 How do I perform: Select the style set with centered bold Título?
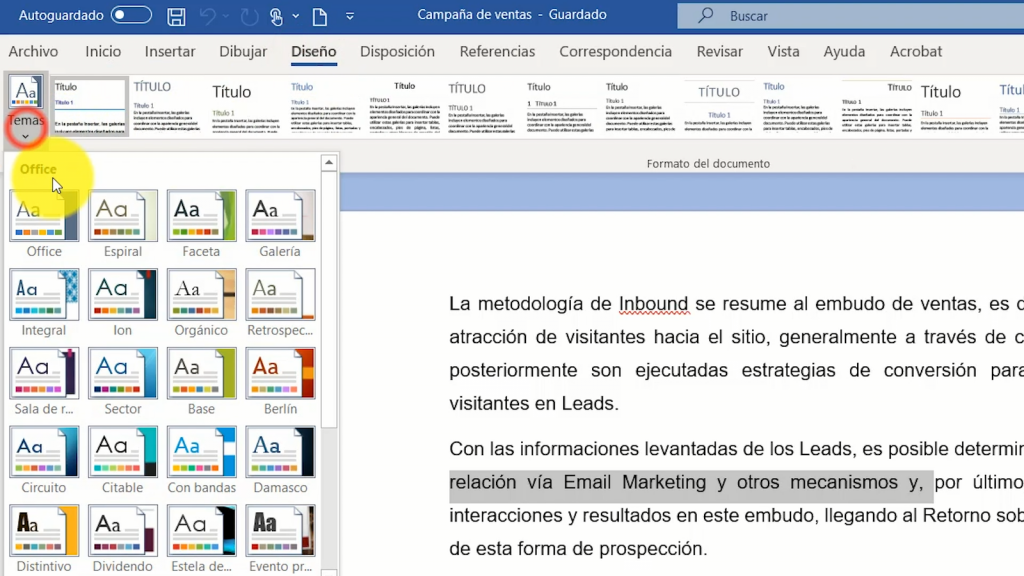click(x=404, y=106)
